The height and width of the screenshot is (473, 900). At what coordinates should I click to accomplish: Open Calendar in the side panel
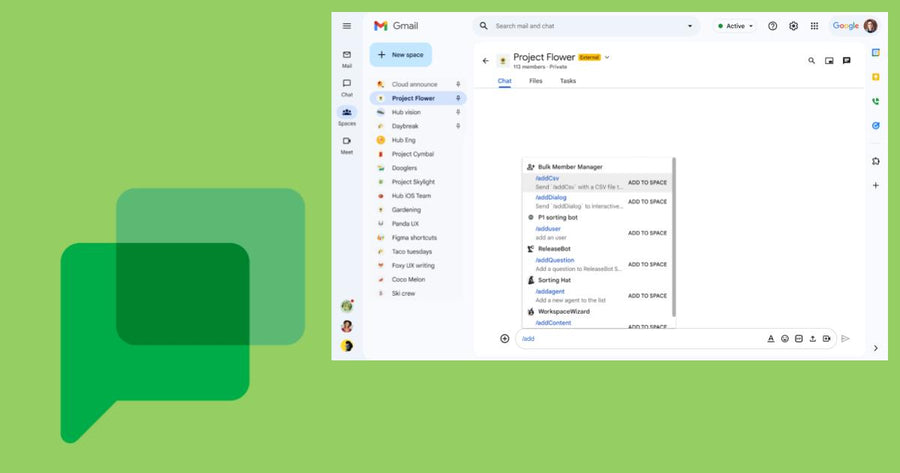click(x=876, y=53)
